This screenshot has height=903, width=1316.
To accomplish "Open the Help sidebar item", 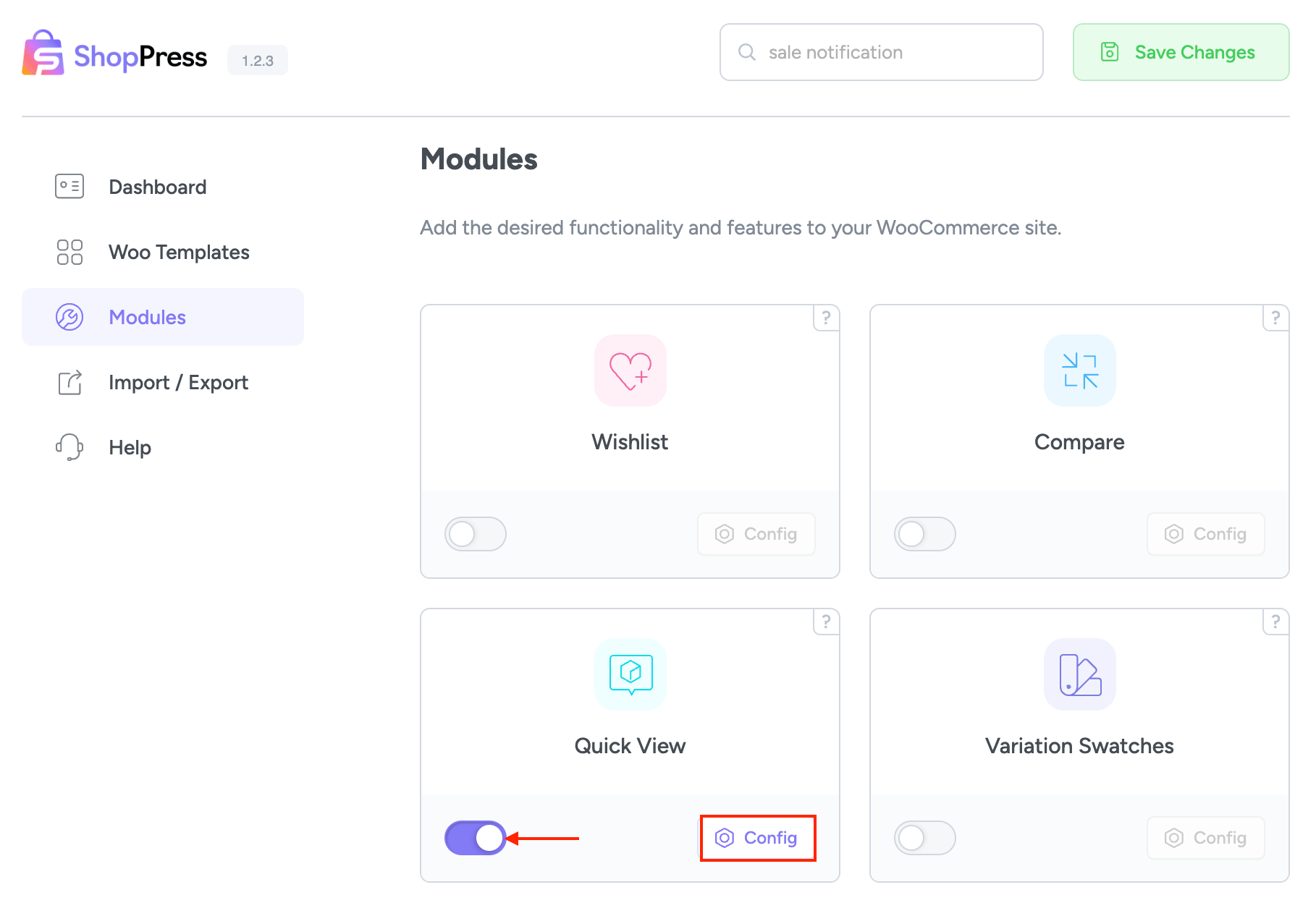I will tap(130, 447).
